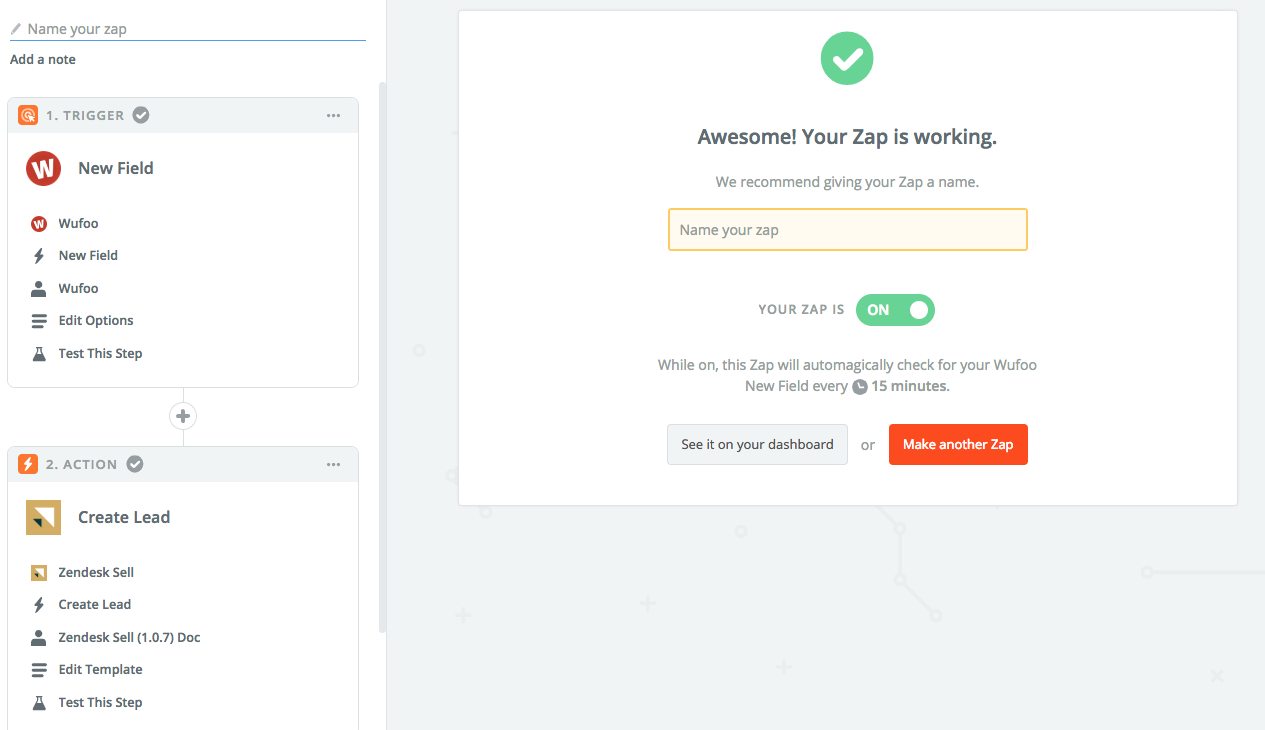The image size is (1265, 730).
Task: Open Edit Options in the trigger step
Action: pyautogui.click(x=96, y=321)
